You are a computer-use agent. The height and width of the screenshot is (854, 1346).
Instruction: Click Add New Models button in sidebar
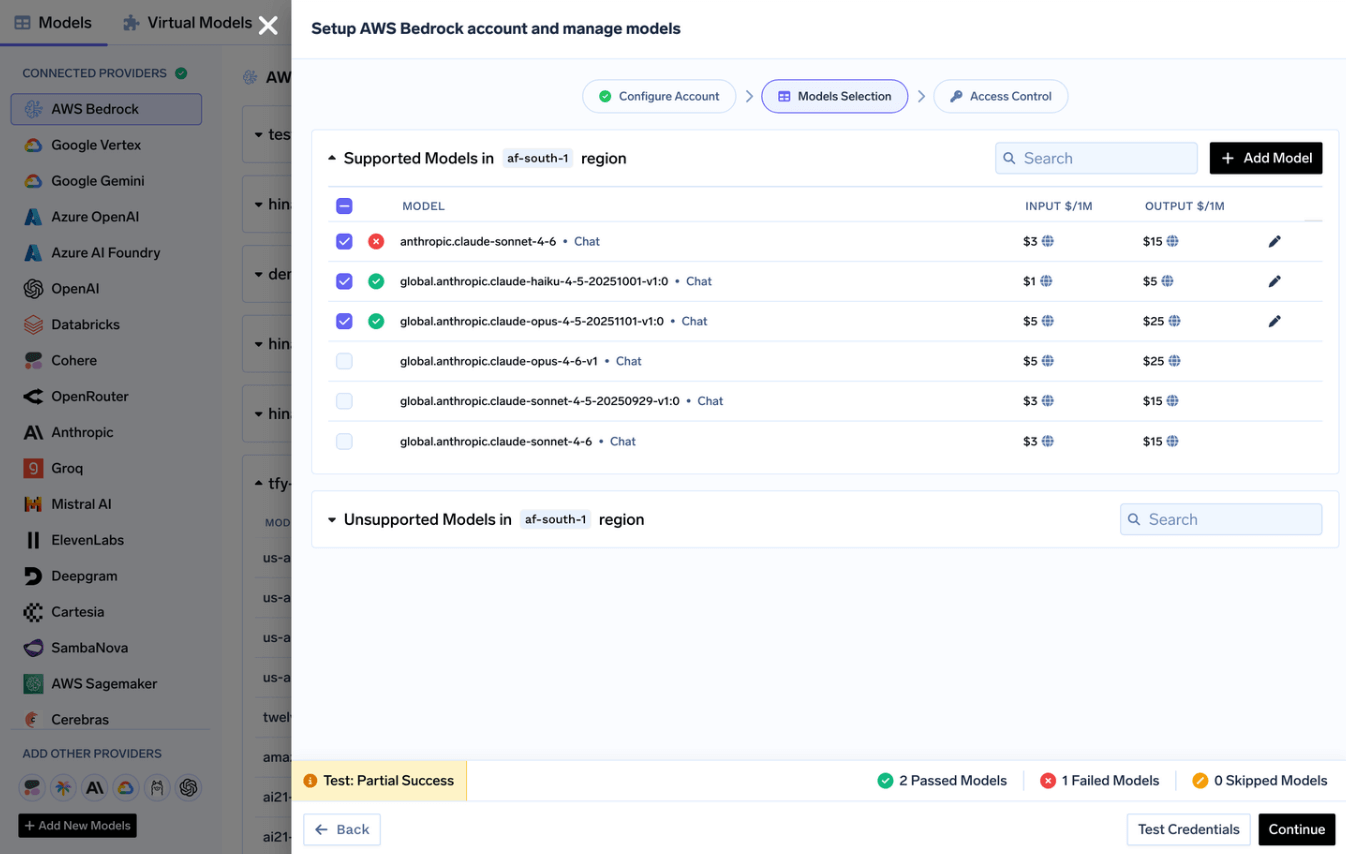(x=77, y=826)
